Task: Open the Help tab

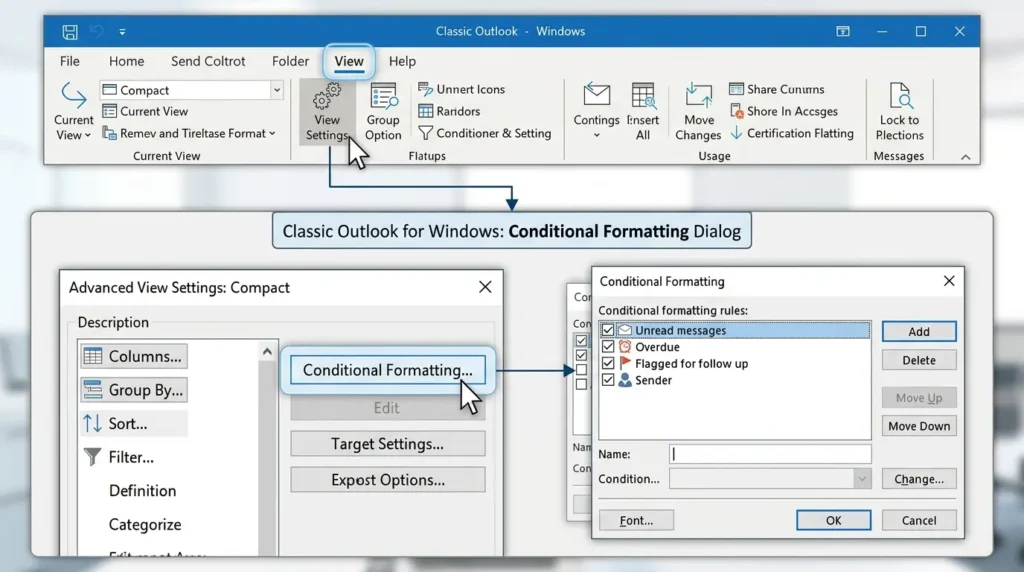Action: point(402,61)
